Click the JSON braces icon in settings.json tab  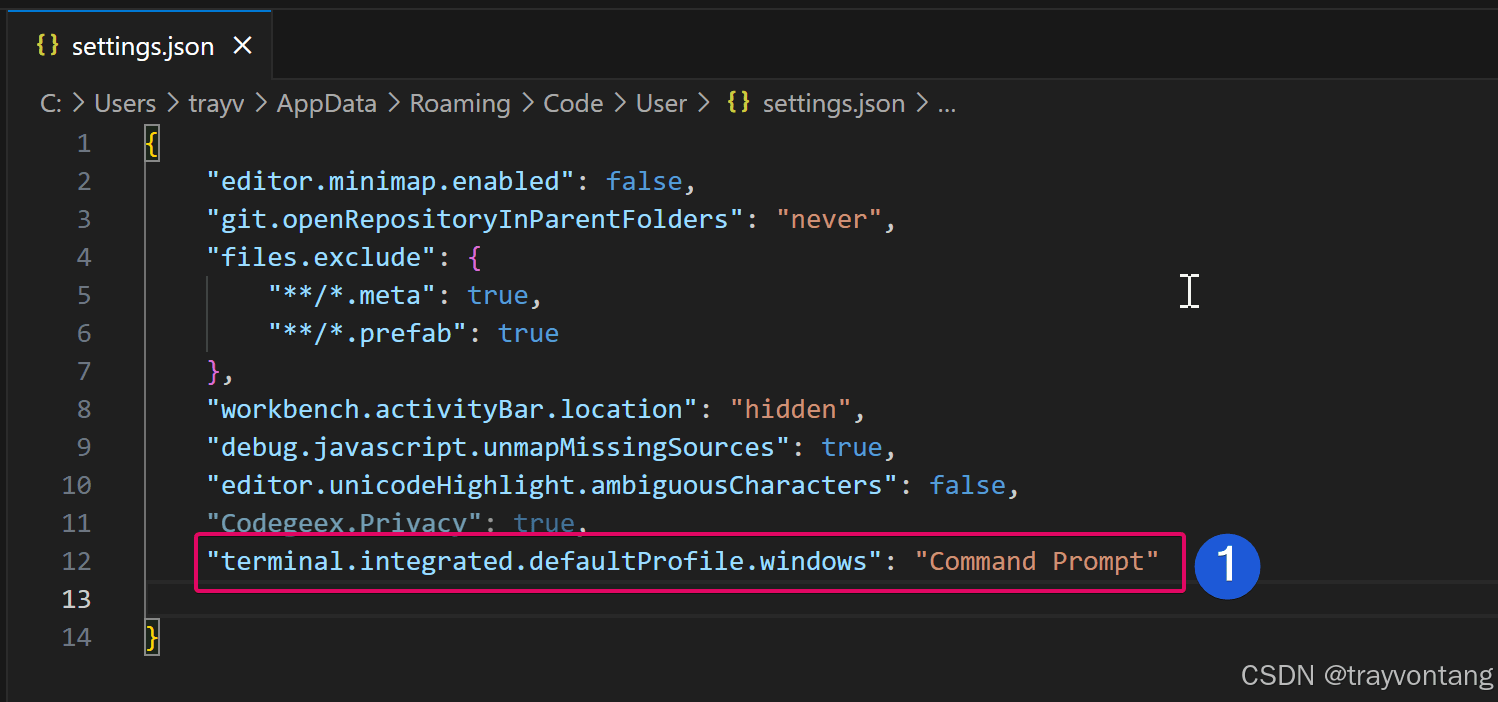[47, 46]
